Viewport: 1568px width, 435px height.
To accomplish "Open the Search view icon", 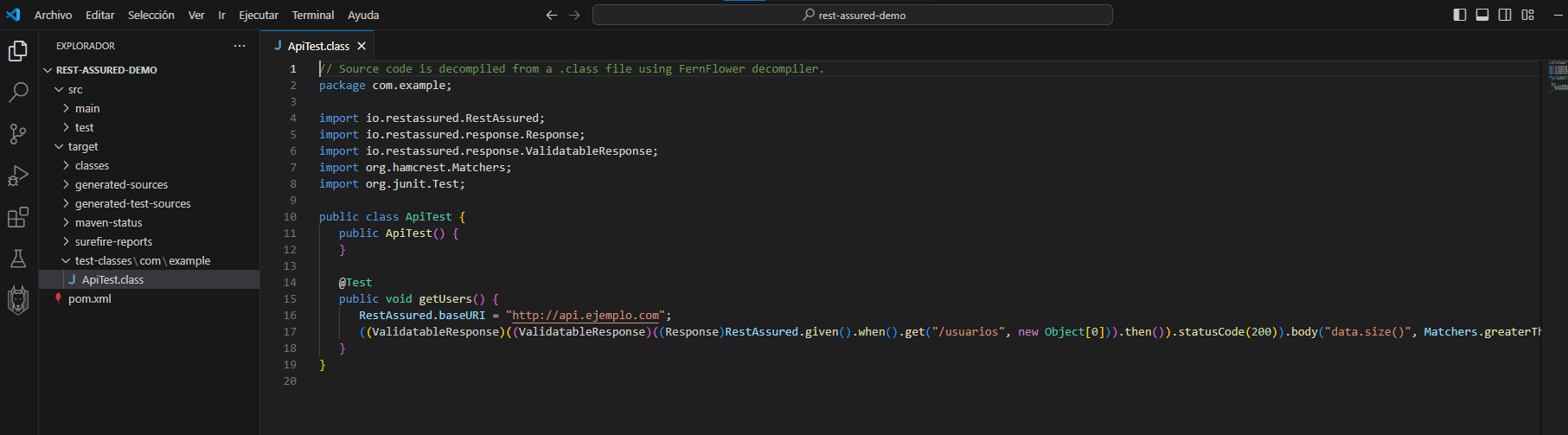I will (x=18, y=93).
